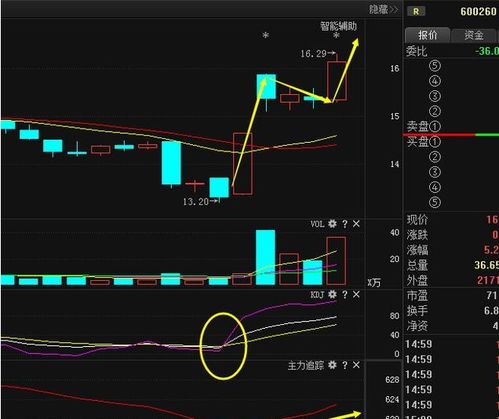Click the tallest cyan volume bar
Image resolution: width=499 pixels, height=419 pixels.
pos(265,257)
